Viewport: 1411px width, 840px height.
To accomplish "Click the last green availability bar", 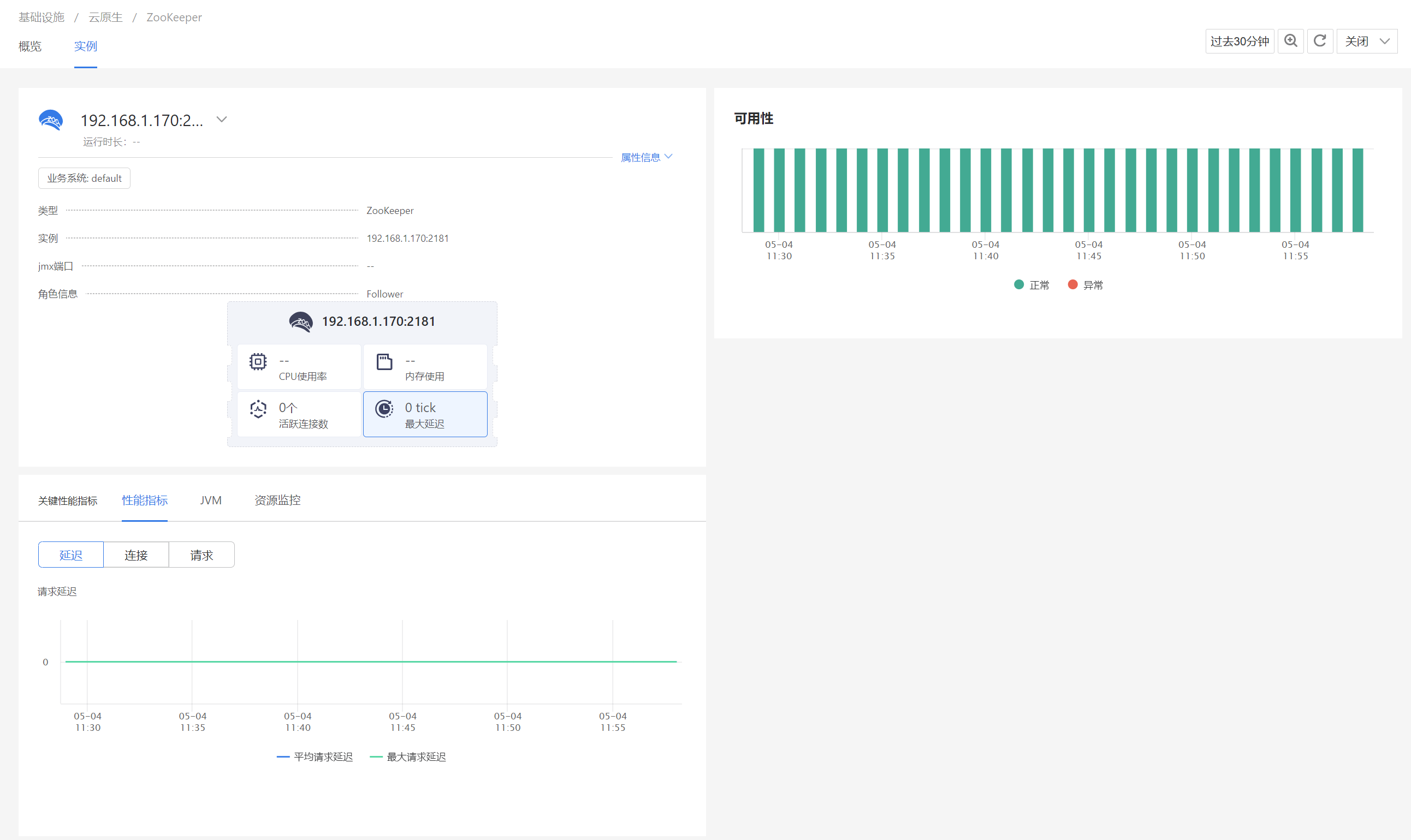I will [x=1358, y=190].
